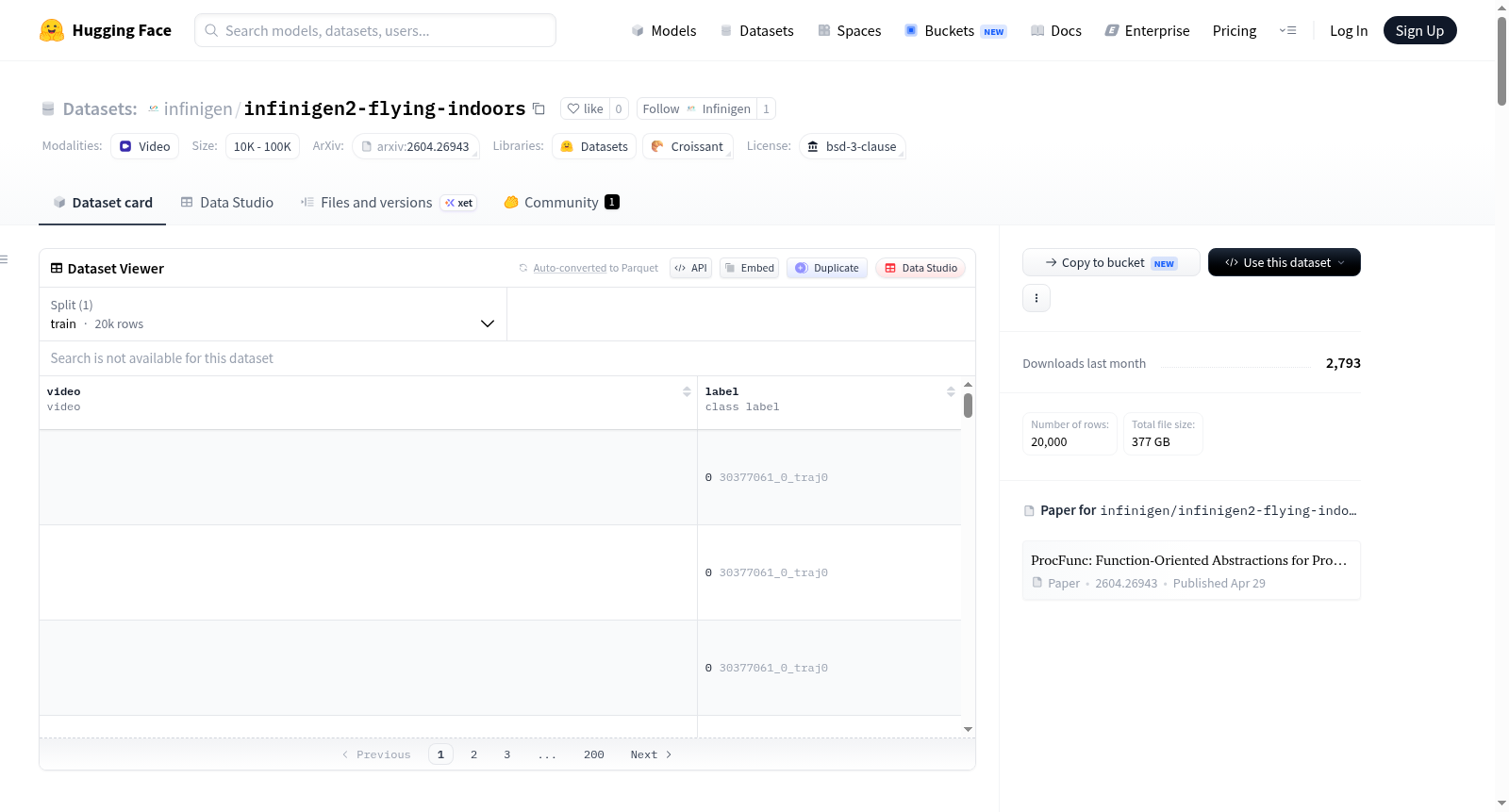The height and width of the screenshot is (812, 1509).
Task: Click the dataset viewer vertical scrollbar thumb
Action: coord(968,406)
